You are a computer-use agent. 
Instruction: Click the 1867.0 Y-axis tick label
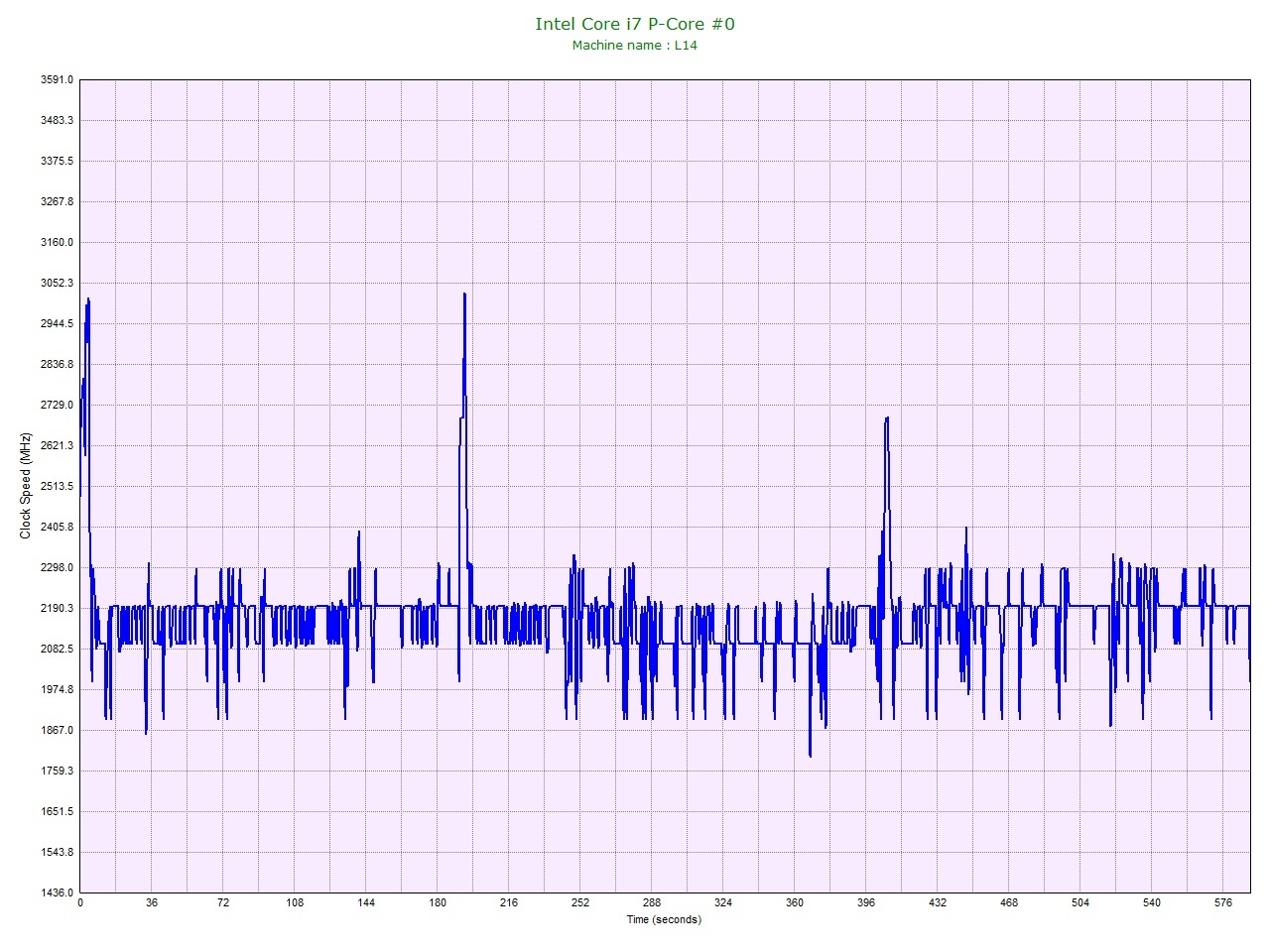(57, 730)
